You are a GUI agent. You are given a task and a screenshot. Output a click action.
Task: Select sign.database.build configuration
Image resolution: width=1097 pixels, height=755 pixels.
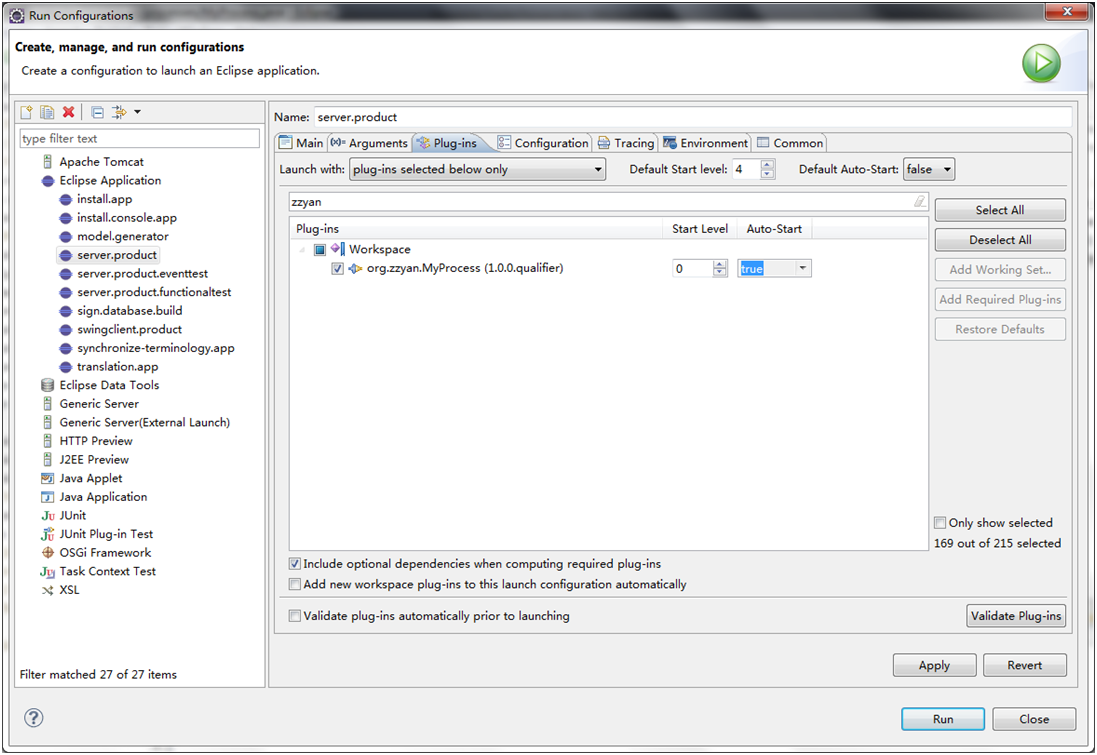tap(129, 311)
